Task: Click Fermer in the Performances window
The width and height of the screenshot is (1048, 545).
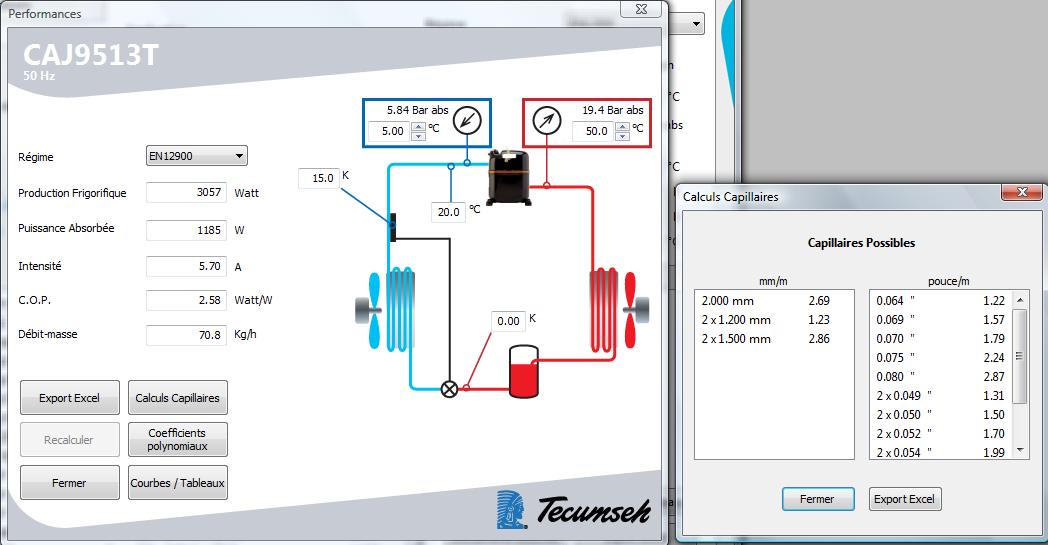Action: pos(70,483)
